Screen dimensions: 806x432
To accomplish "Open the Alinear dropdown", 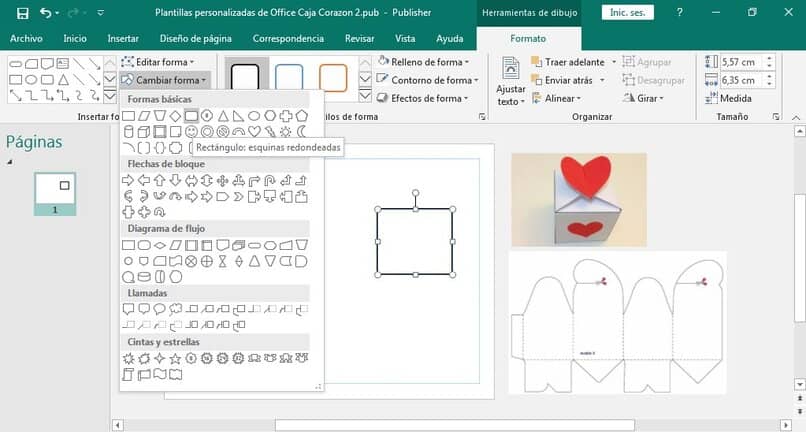I will 556,98.
